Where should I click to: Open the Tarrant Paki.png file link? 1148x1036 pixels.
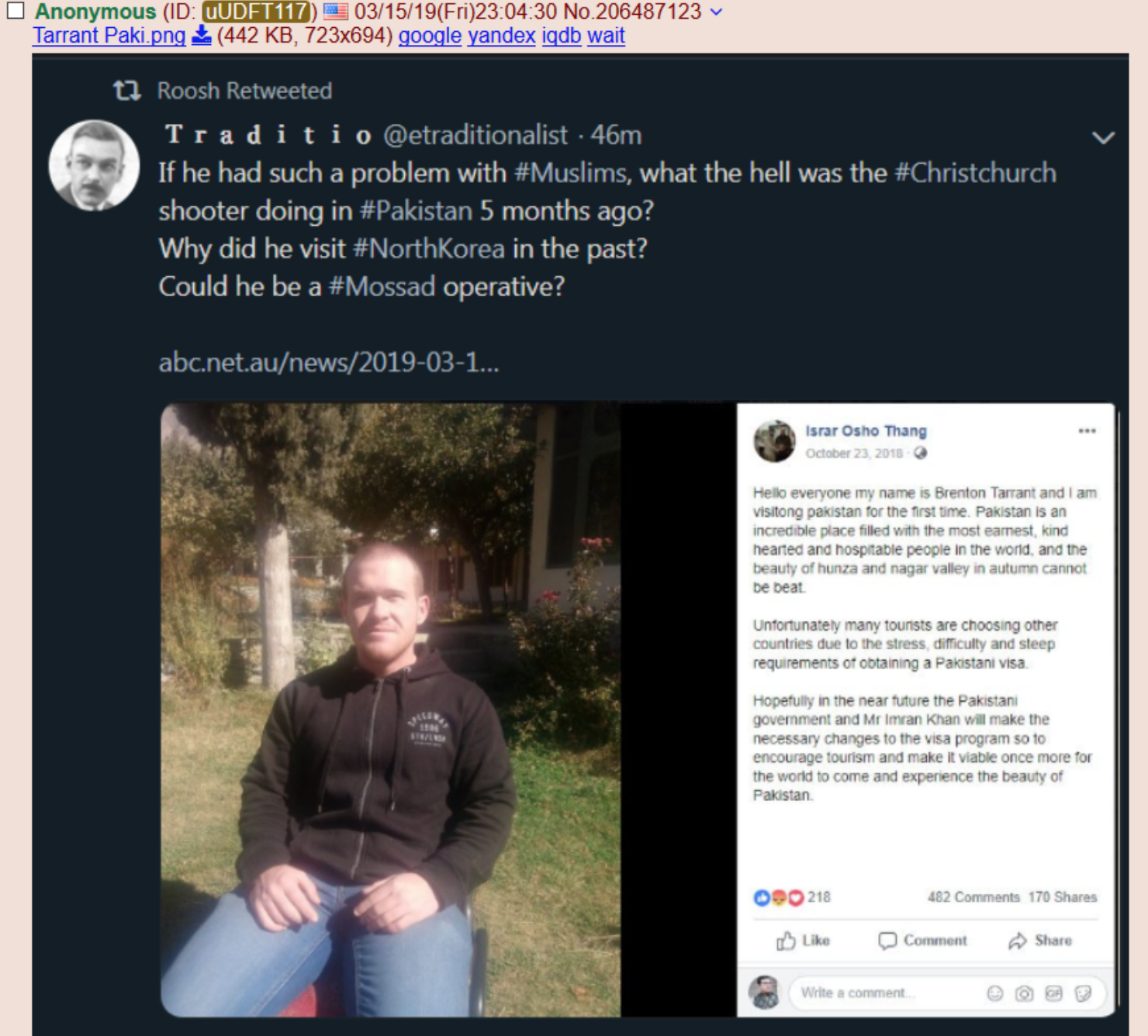pyautogui.click(x=109, y=36)
